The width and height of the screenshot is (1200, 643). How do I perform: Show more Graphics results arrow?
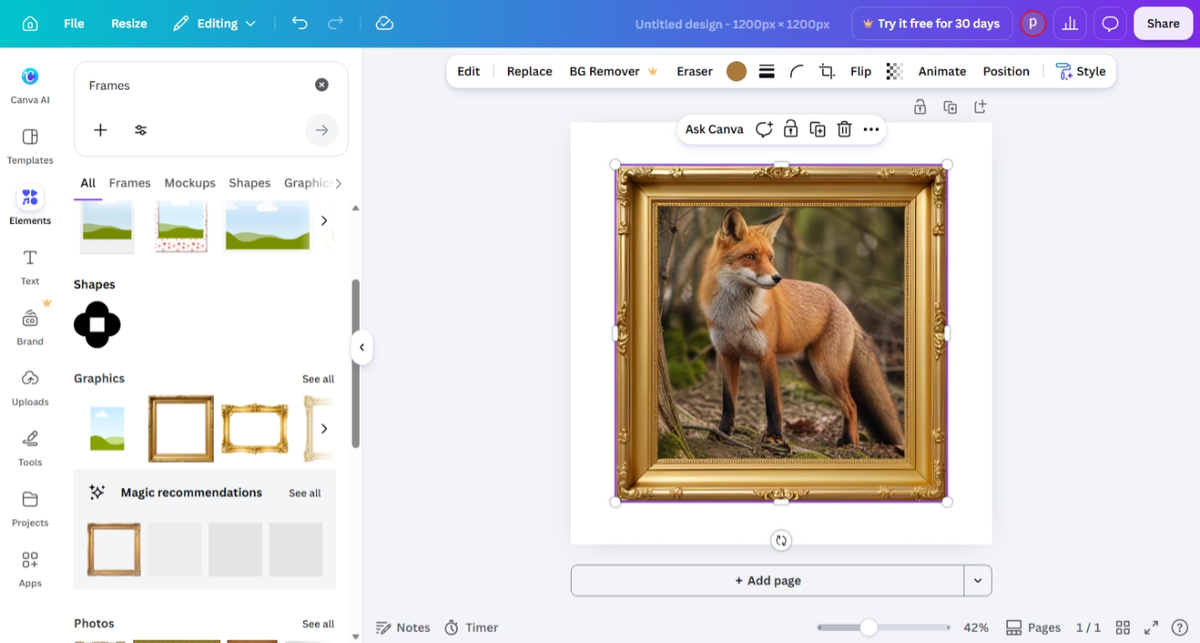(323, 428)
